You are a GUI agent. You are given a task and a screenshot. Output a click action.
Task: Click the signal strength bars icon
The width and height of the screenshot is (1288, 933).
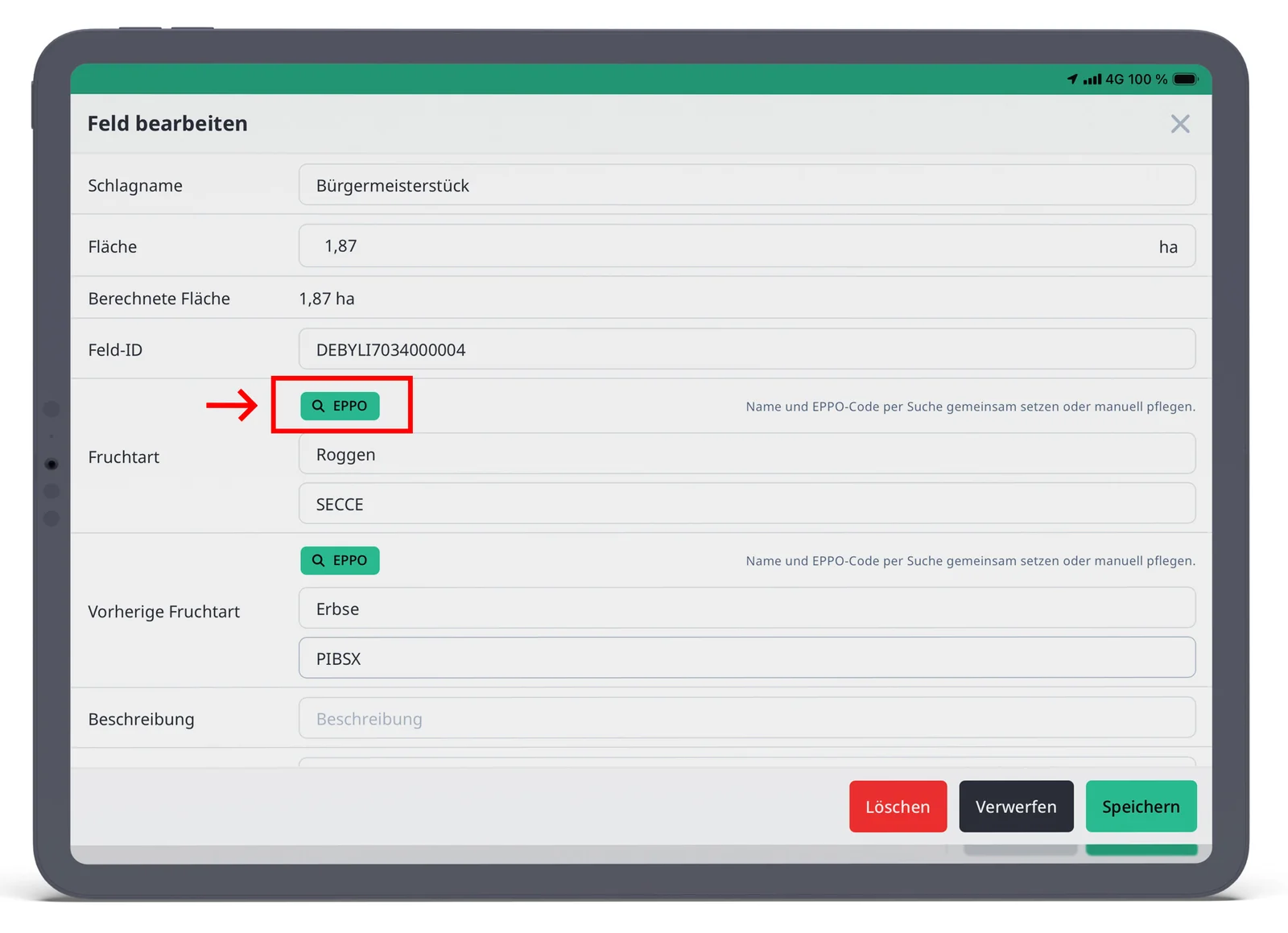click(x=1092, y=79)
